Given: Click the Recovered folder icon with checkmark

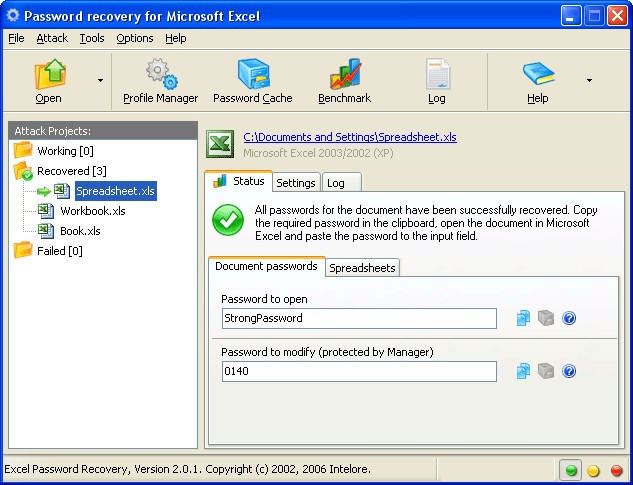Looking at the screenshot, I should (23, 171).
